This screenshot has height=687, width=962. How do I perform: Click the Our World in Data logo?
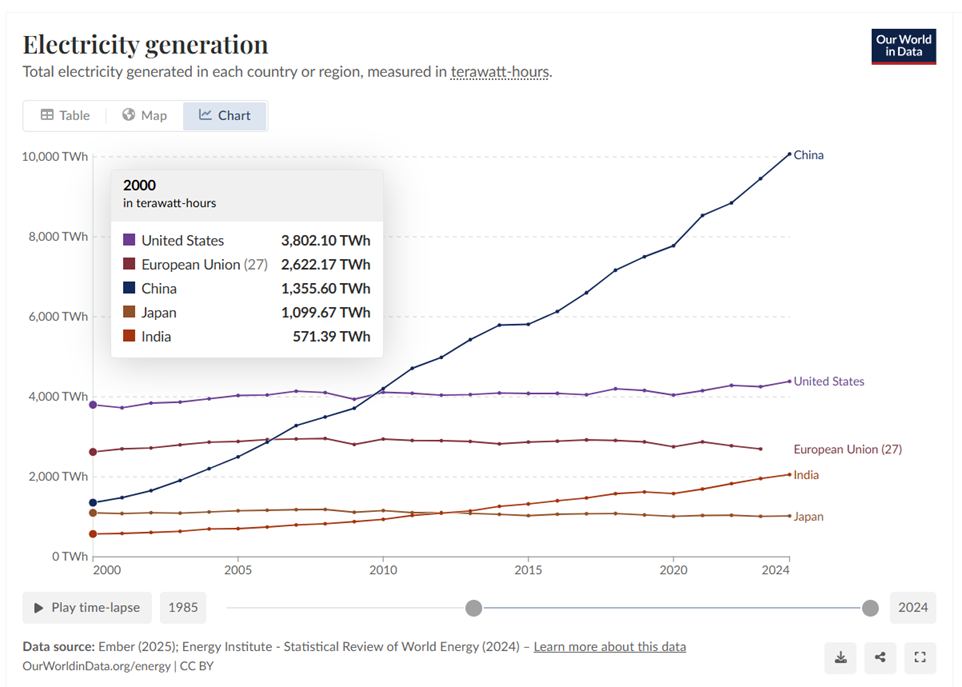coord(903,46)
